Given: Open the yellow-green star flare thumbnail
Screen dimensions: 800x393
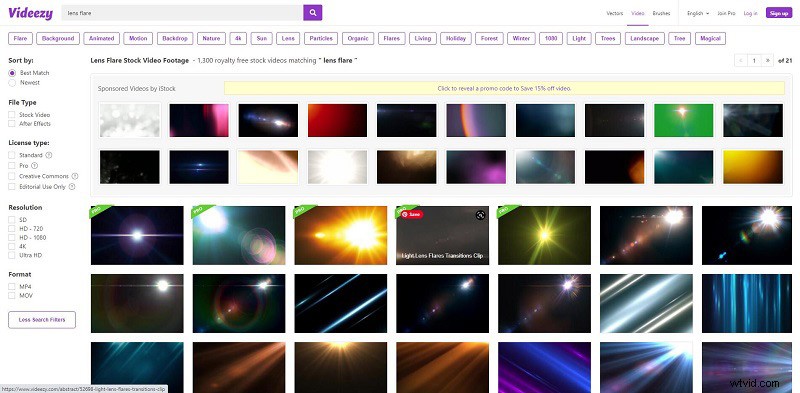Looking at the screenshot, I should [x=544, y=235].
